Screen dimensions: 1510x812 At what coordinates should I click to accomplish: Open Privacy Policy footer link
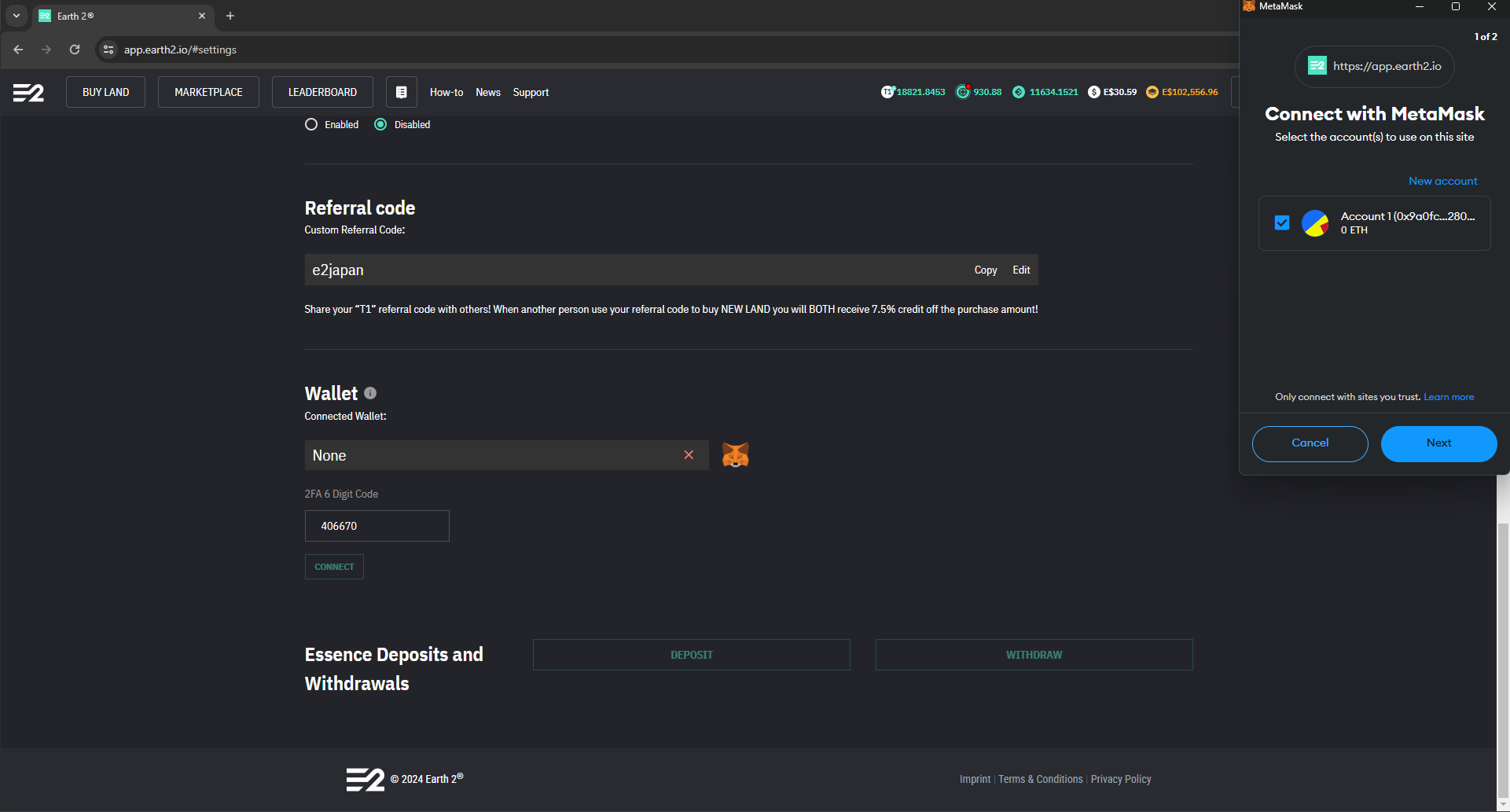tap(1121, 779)
